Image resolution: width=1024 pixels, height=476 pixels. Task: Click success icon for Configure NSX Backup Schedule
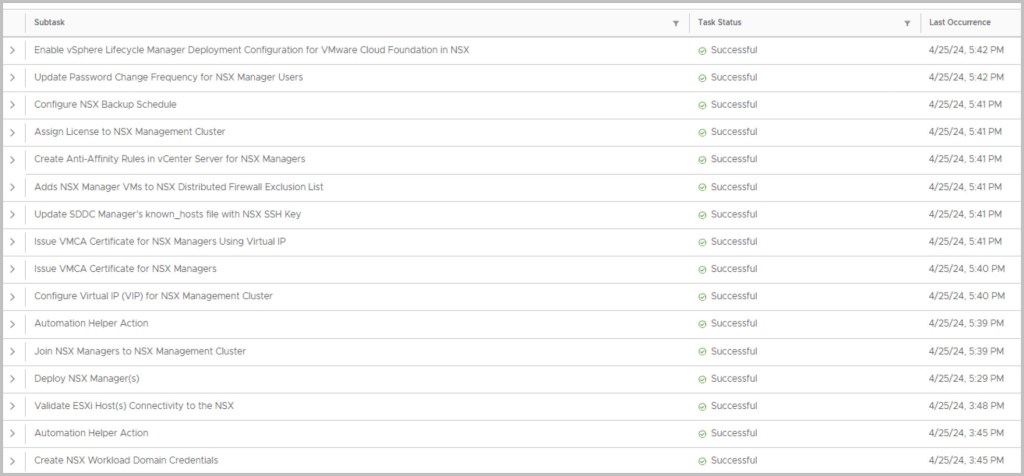pos(702,105)
